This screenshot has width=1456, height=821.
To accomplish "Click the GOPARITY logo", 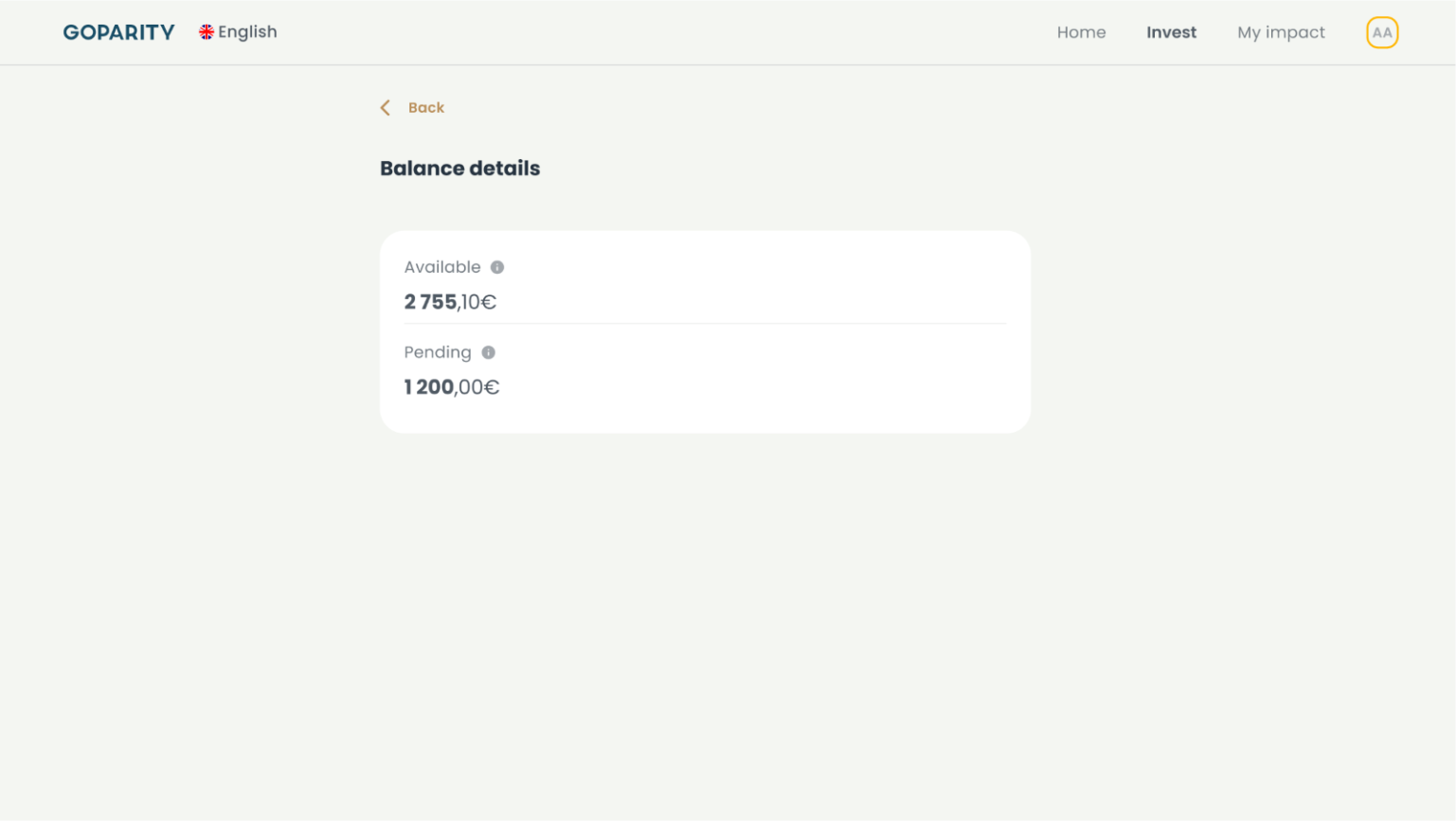I will click(x=118, y=32).
